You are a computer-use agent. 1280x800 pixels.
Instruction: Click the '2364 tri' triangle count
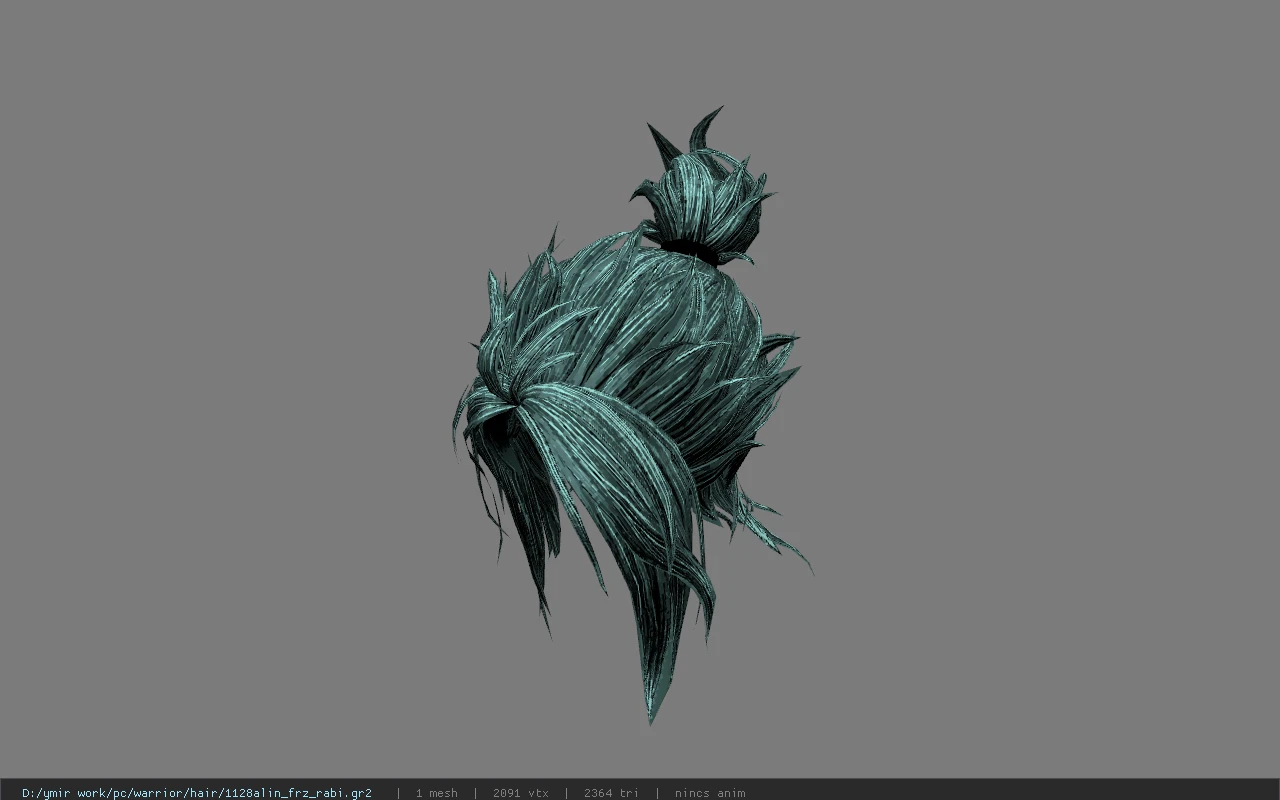[611, 793]
